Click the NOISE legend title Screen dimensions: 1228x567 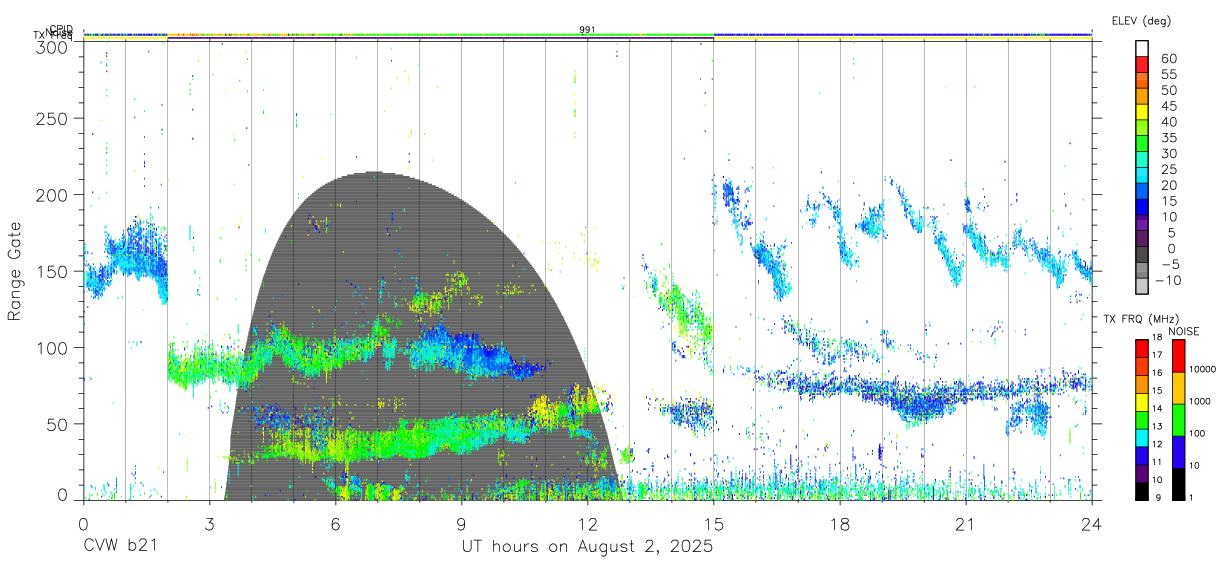click(x=1184, y=331)
